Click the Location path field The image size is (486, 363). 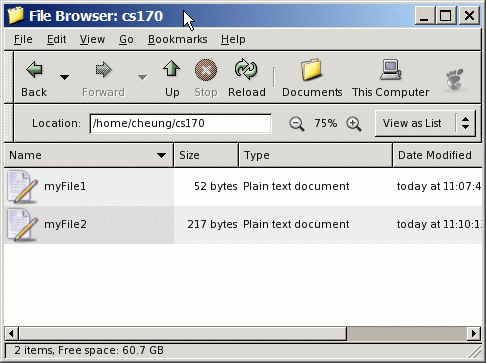pos(181,124)
